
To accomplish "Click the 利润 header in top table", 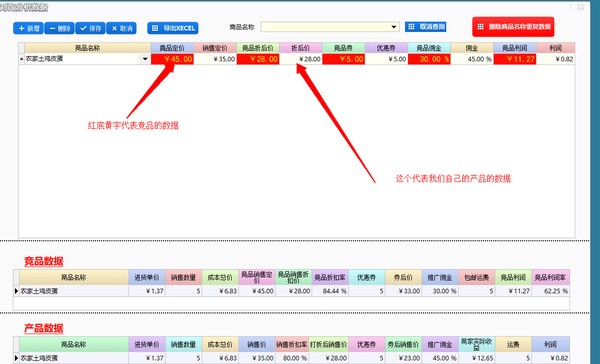I will (x=556, y=48).
